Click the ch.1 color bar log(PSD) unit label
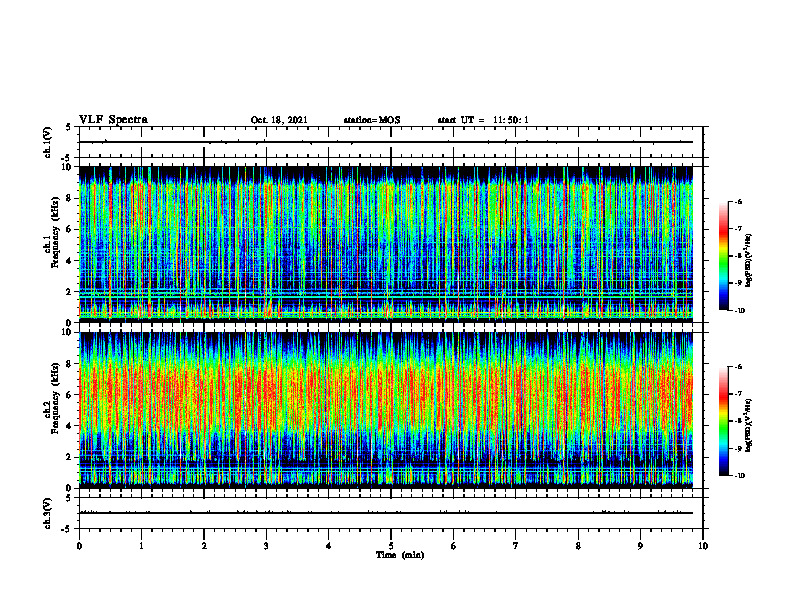The width and height of the screenshot is (792, 612). 749,261
